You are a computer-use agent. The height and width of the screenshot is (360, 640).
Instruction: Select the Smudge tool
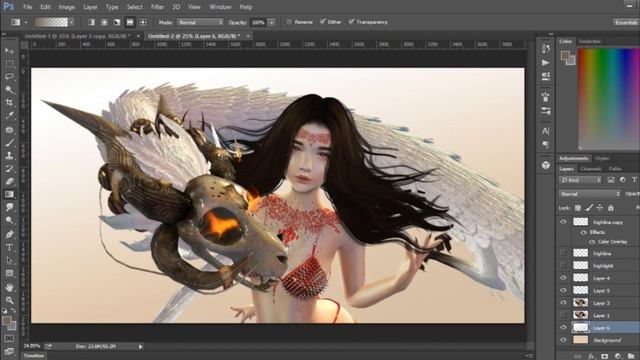coord(9,208)
